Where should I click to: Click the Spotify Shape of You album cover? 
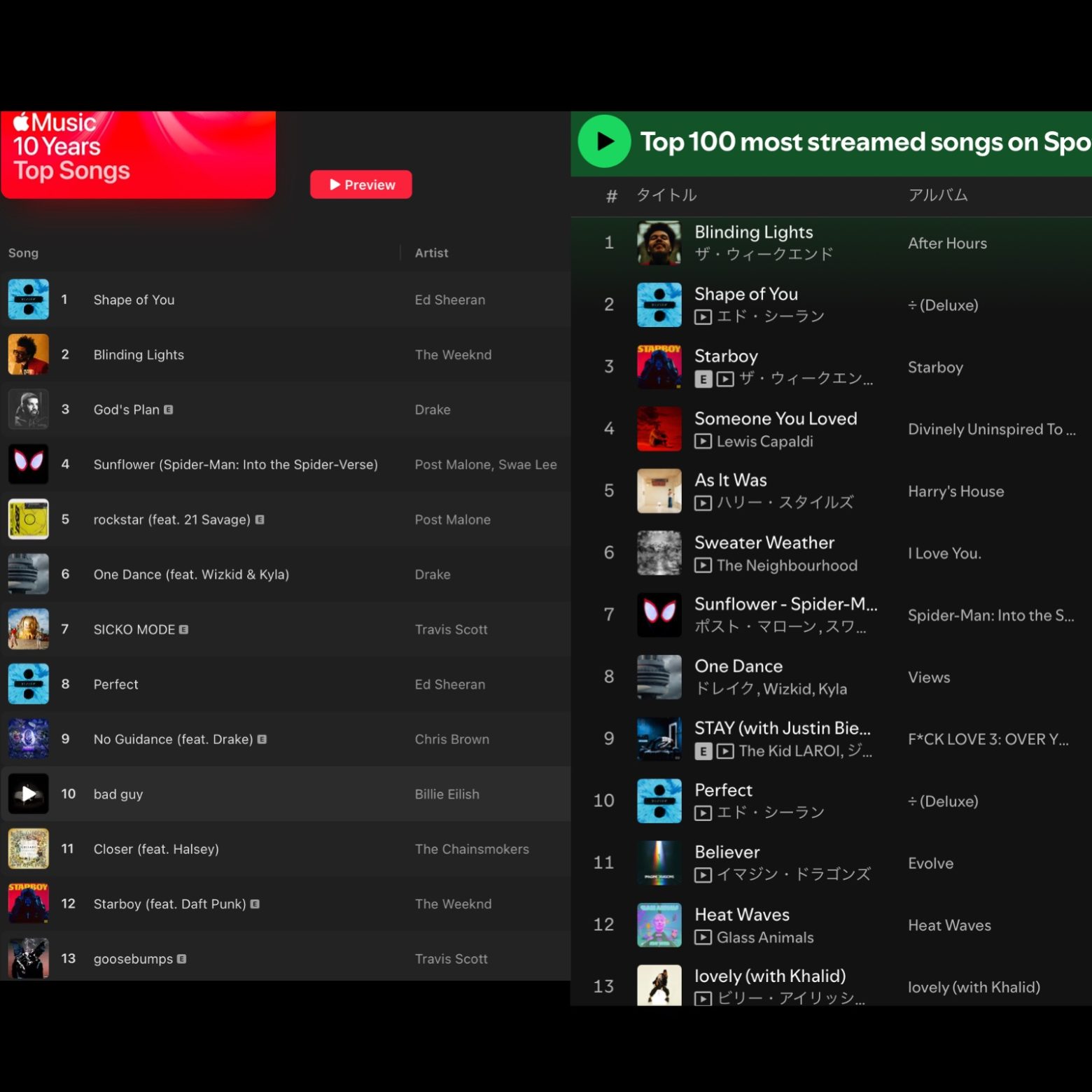click(x=659, y=304)
